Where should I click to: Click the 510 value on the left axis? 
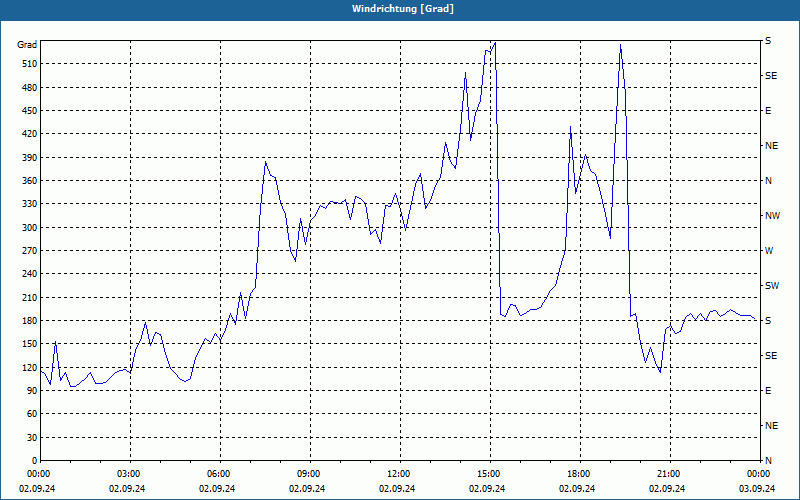tap(30, 64)
